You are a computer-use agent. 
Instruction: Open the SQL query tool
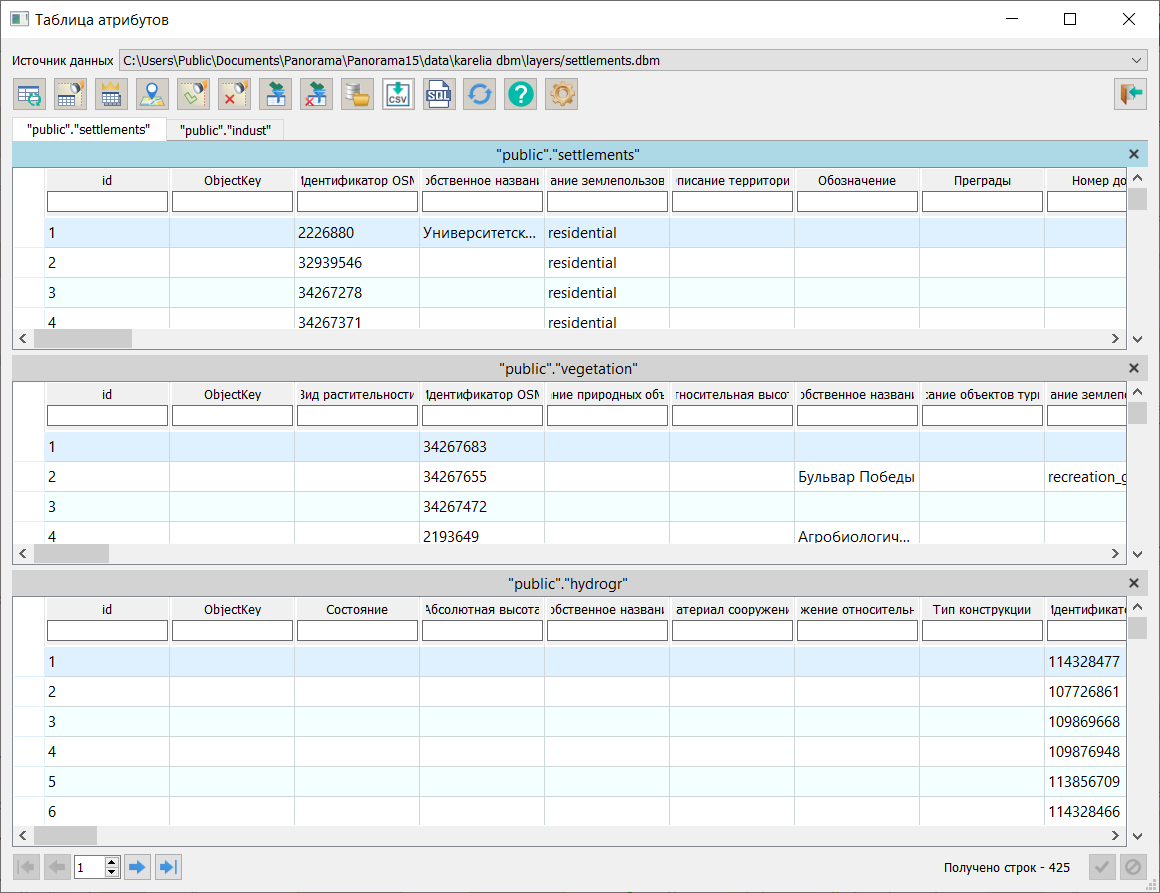(439, 95)
